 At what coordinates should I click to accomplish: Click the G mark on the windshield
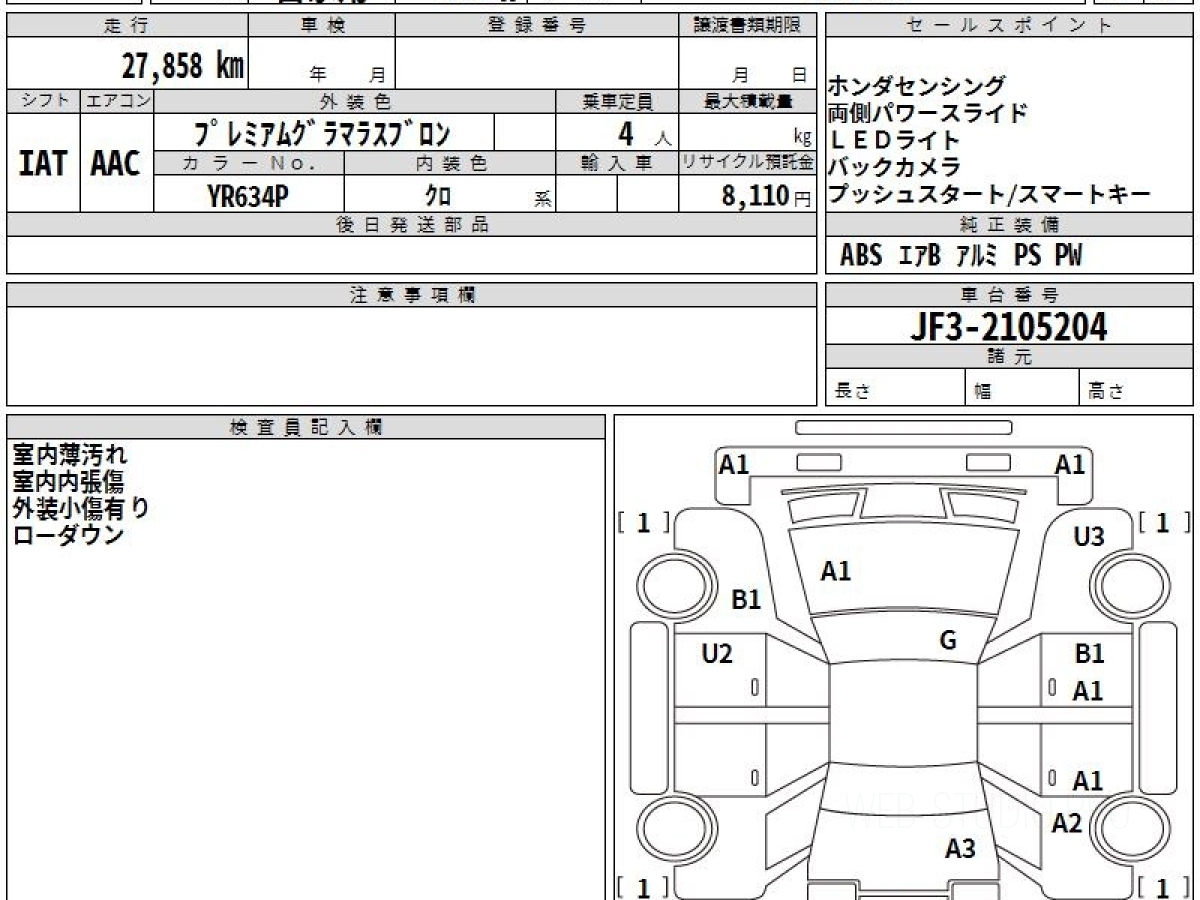point(948,641)
